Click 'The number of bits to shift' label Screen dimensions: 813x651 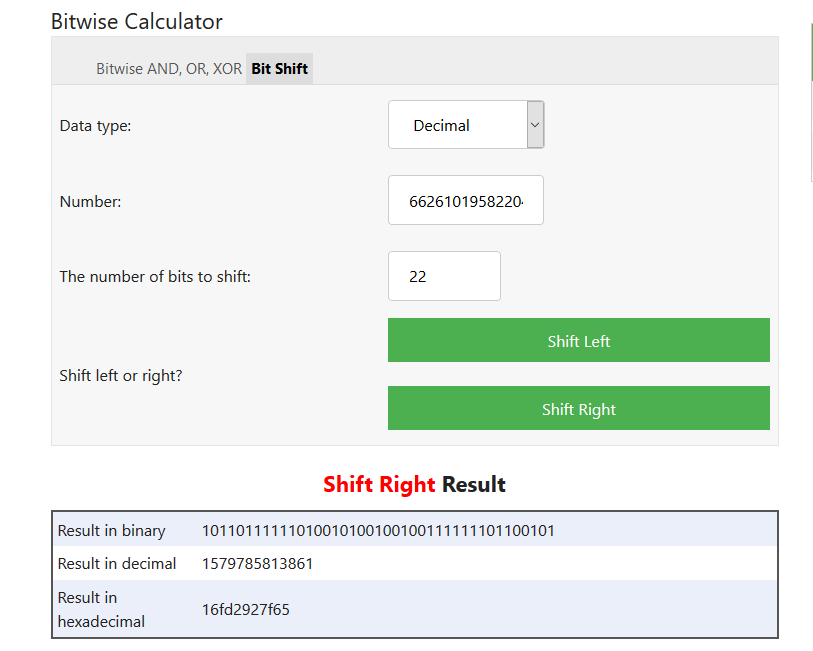point(155,277)
